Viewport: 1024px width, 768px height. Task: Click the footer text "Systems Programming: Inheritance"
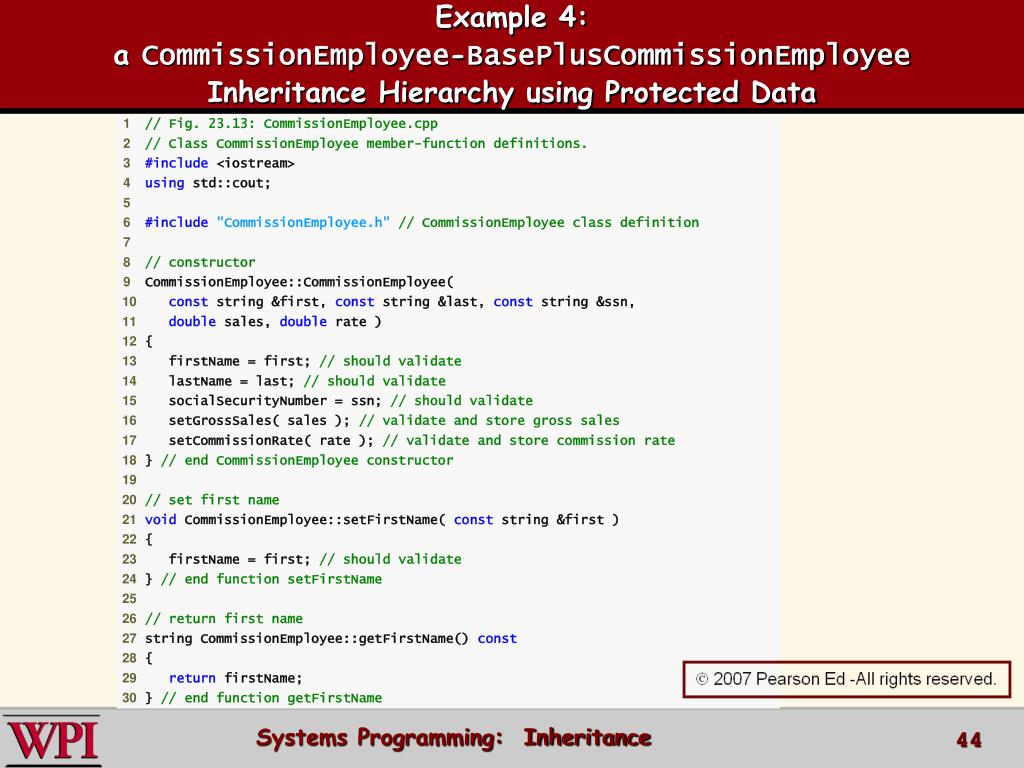454,739
